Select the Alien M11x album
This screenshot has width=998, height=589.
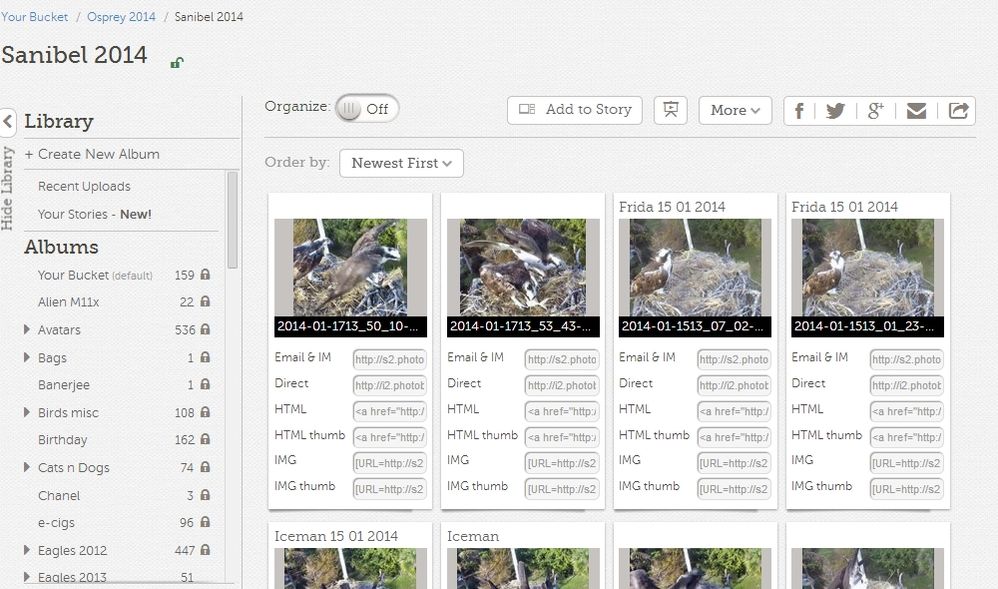click(x=68, y=302)
